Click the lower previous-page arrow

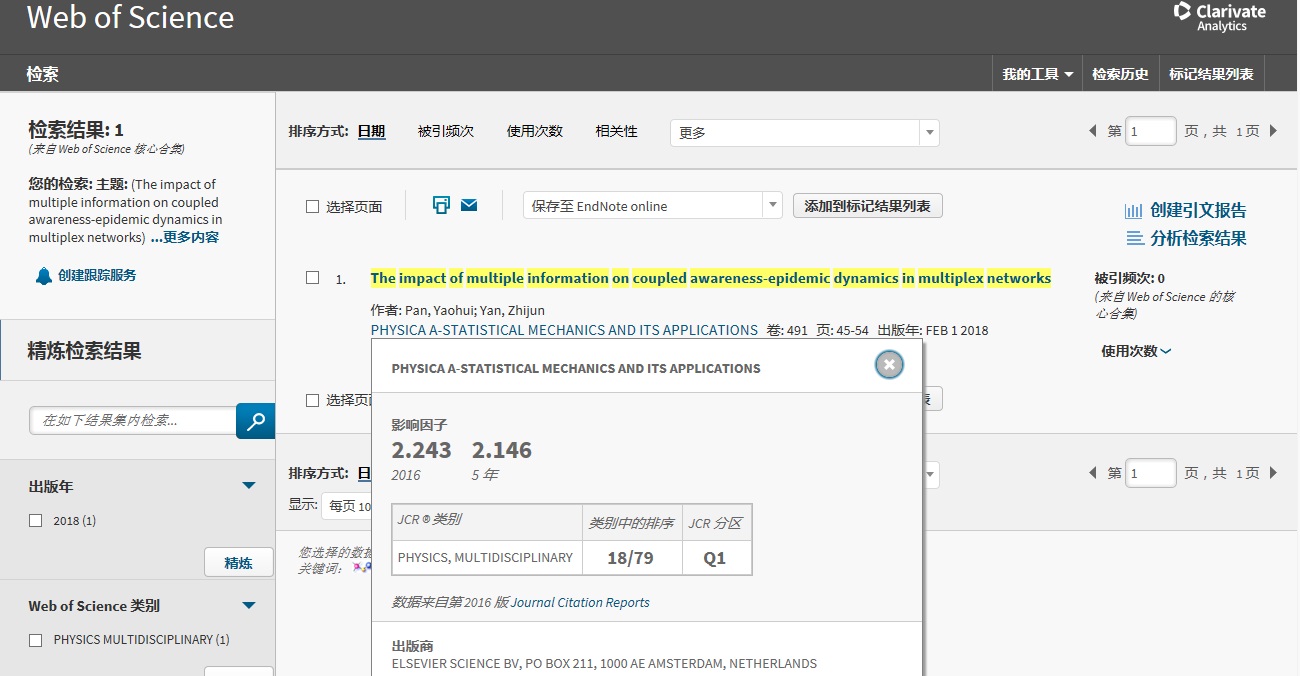click(1093, 473)
